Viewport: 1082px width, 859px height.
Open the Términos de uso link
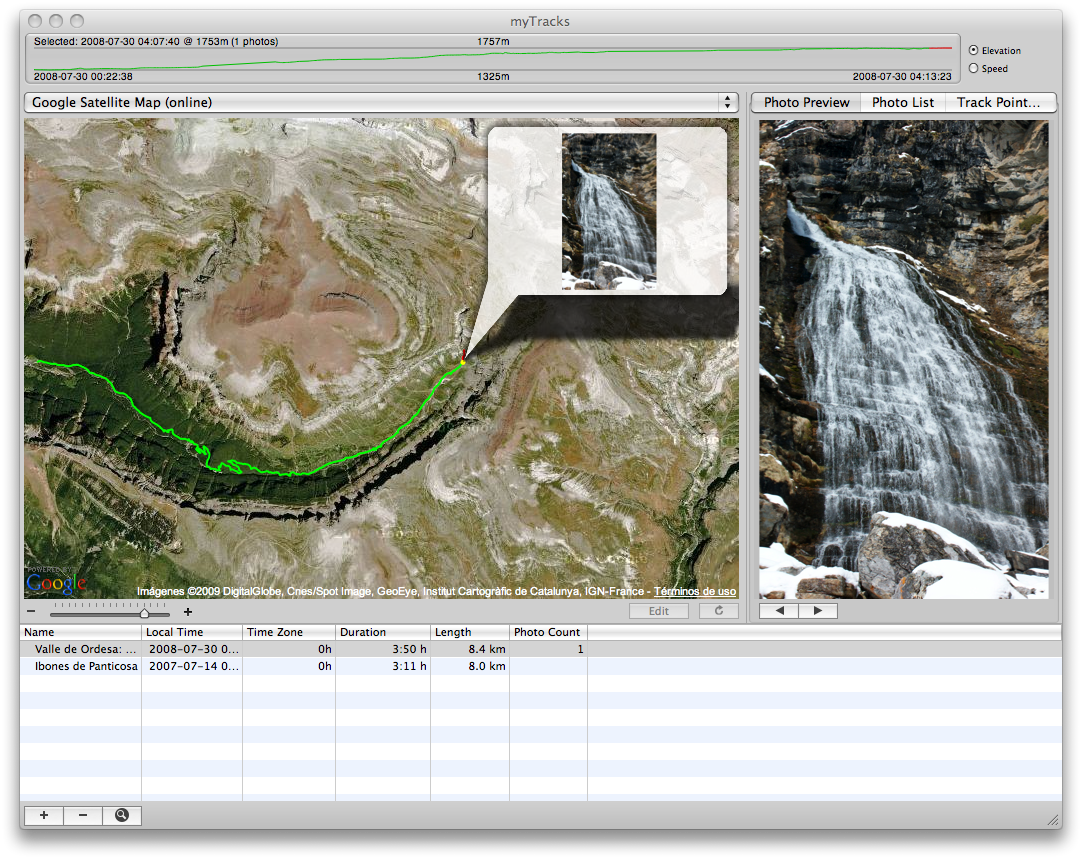pos(694,591)
